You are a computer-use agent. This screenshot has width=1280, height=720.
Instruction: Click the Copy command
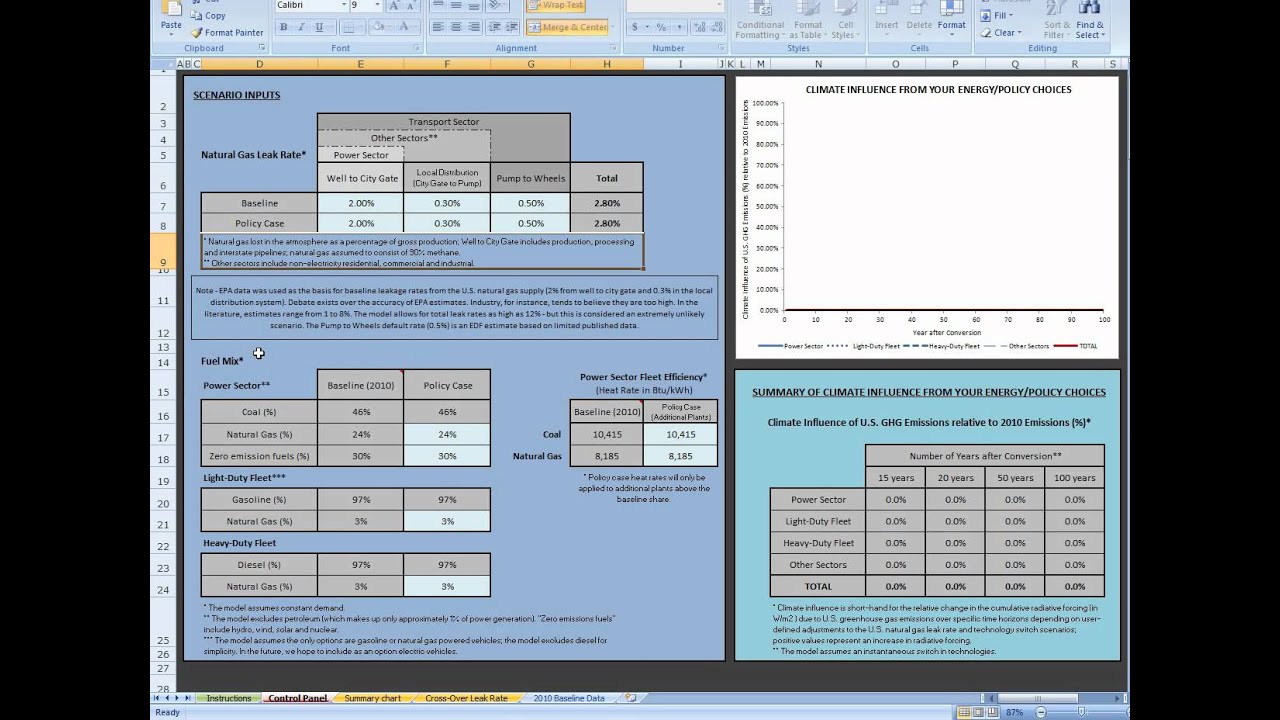[x=208, y=16]
